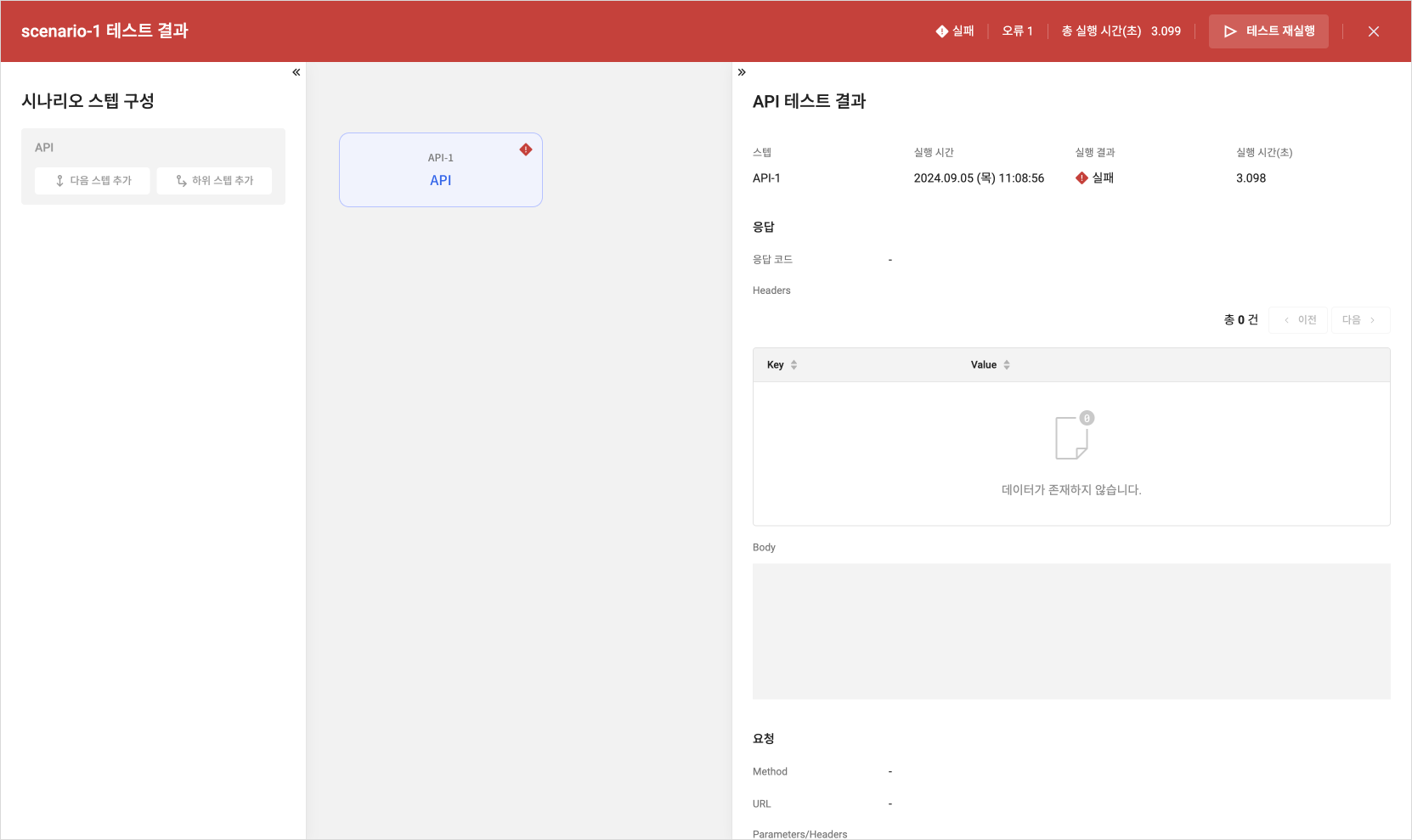Click the 실패 status in header bar
1412x840 pixels.
click(955, 31)
